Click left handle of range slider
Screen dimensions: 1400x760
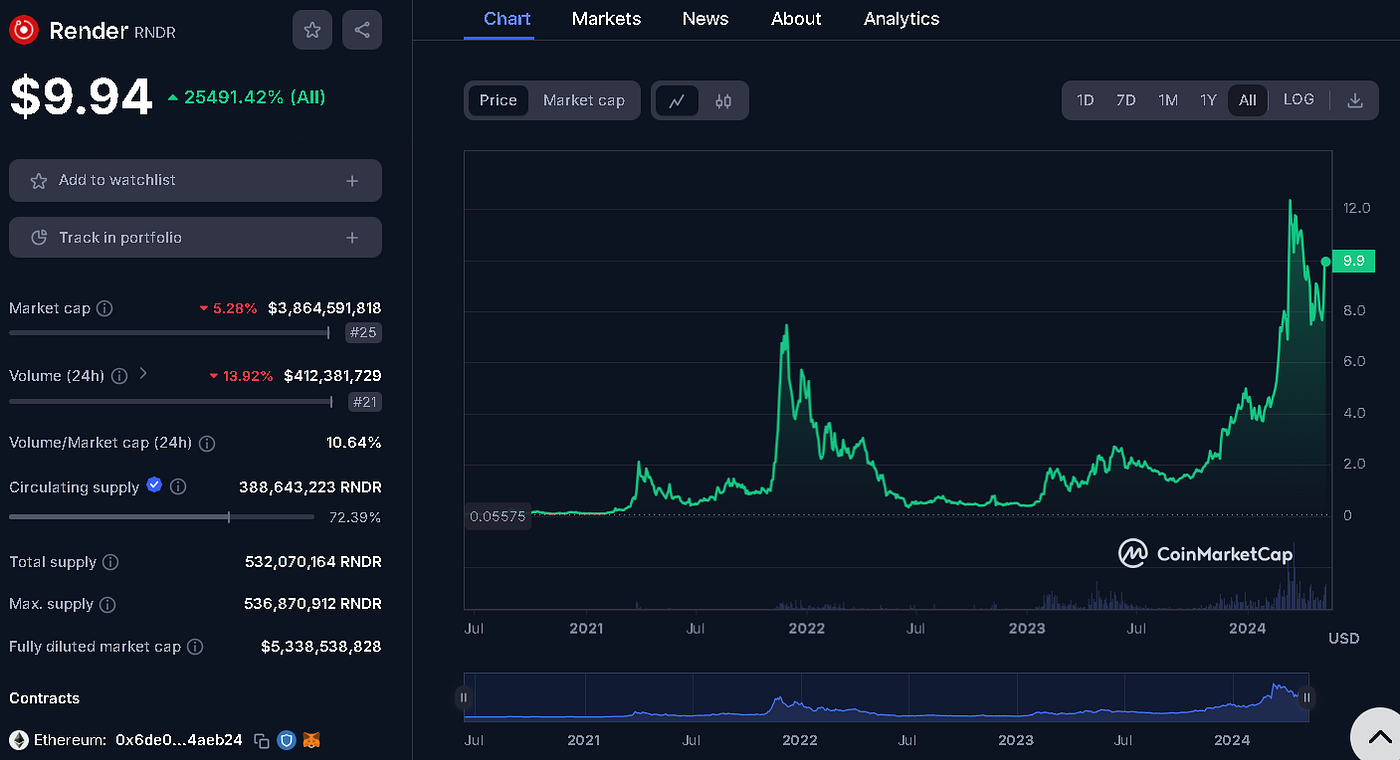click(464, 698)
